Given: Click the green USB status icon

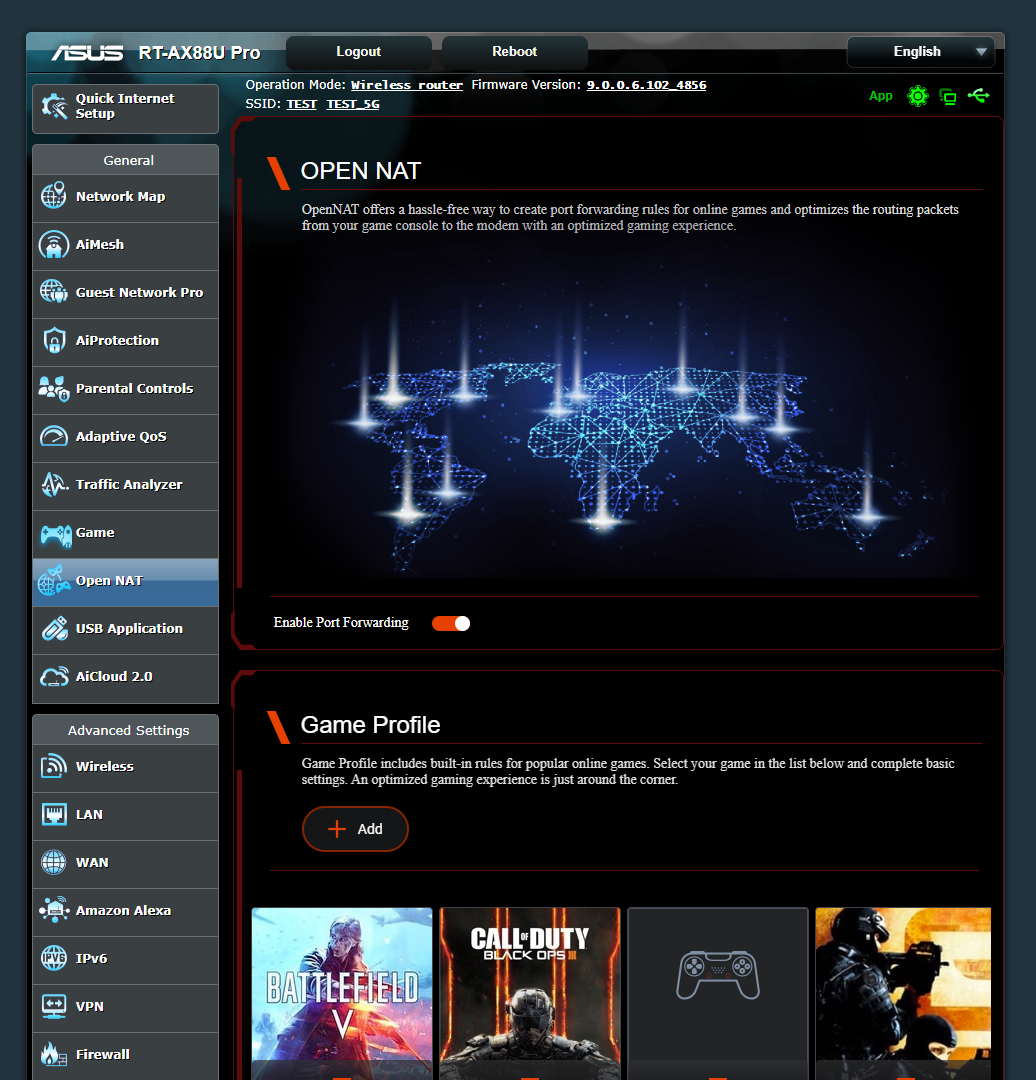Looking at the screenshot, I should pos(979,96).
